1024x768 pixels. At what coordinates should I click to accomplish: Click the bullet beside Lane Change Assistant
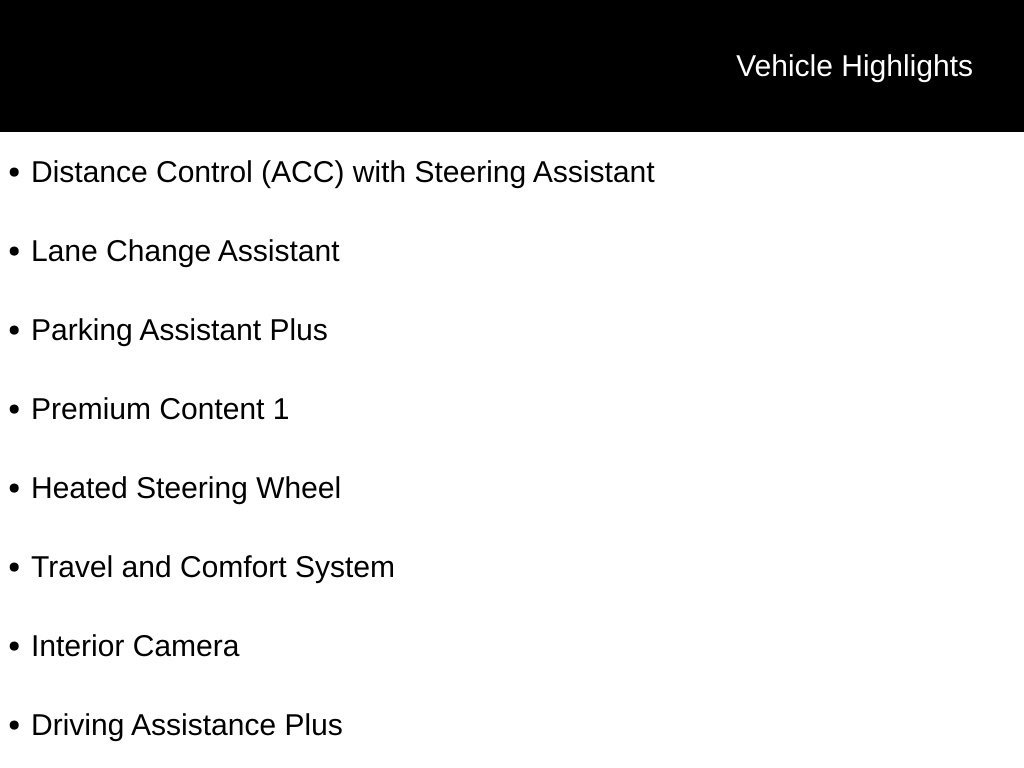[x=14, y=252]
